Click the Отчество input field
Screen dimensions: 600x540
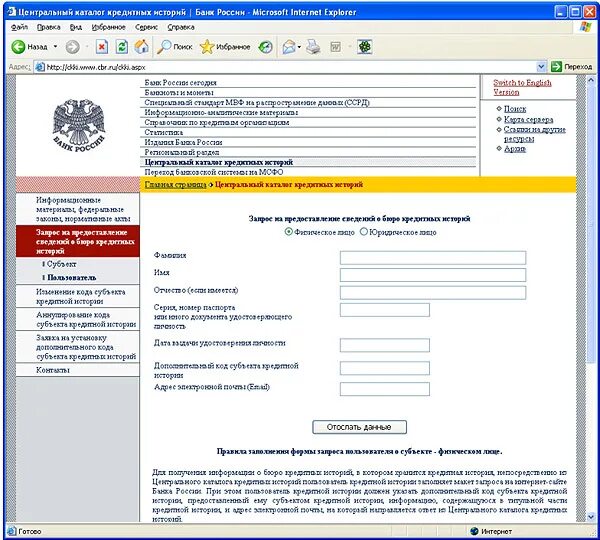(x=433, y=293)
